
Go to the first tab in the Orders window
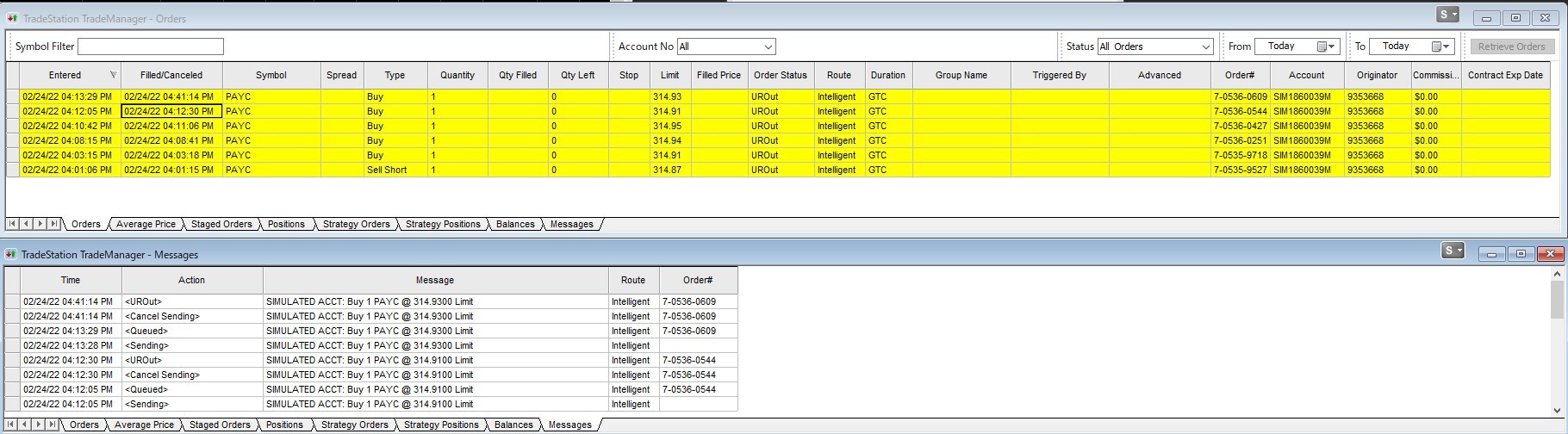point(13,224)
